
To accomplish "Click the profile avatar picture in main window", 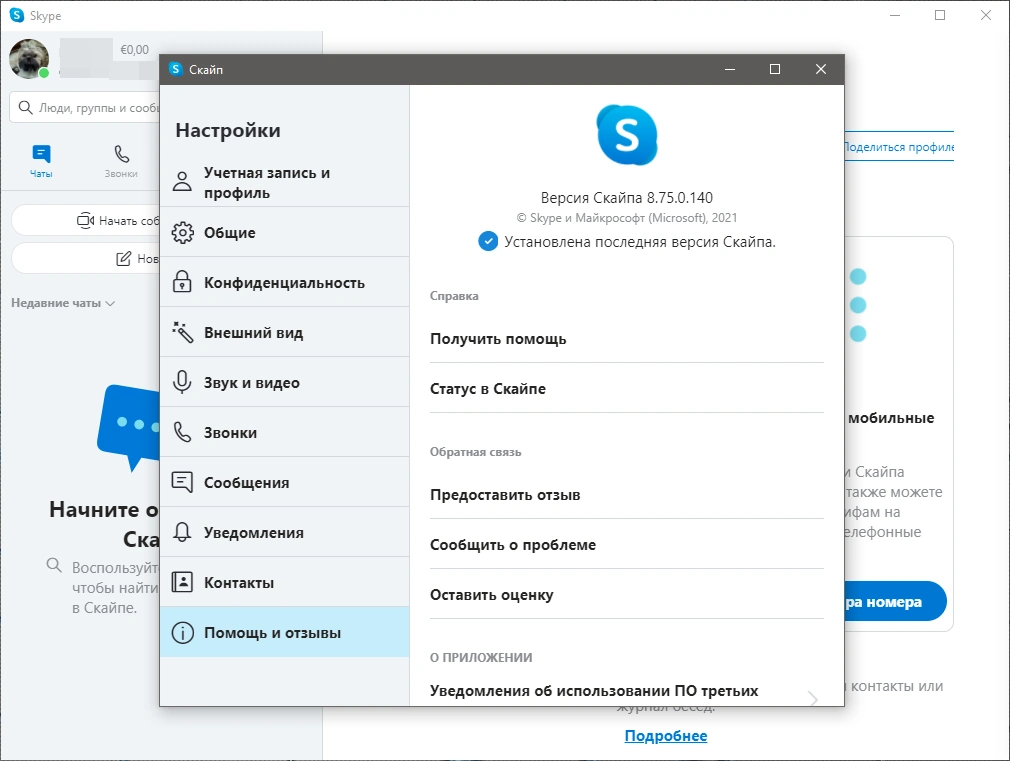I will (29, 59).
